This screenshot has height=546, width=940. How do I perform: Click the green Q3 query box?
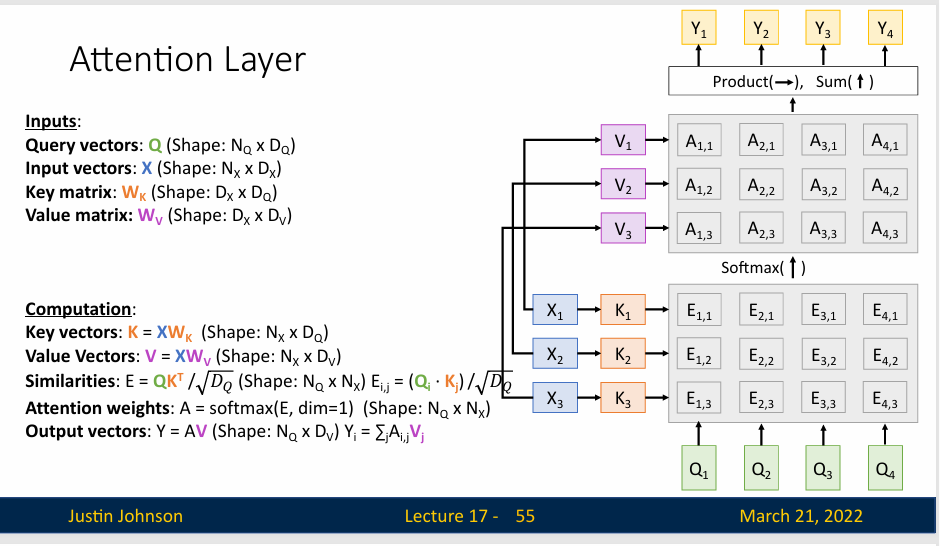823,467
